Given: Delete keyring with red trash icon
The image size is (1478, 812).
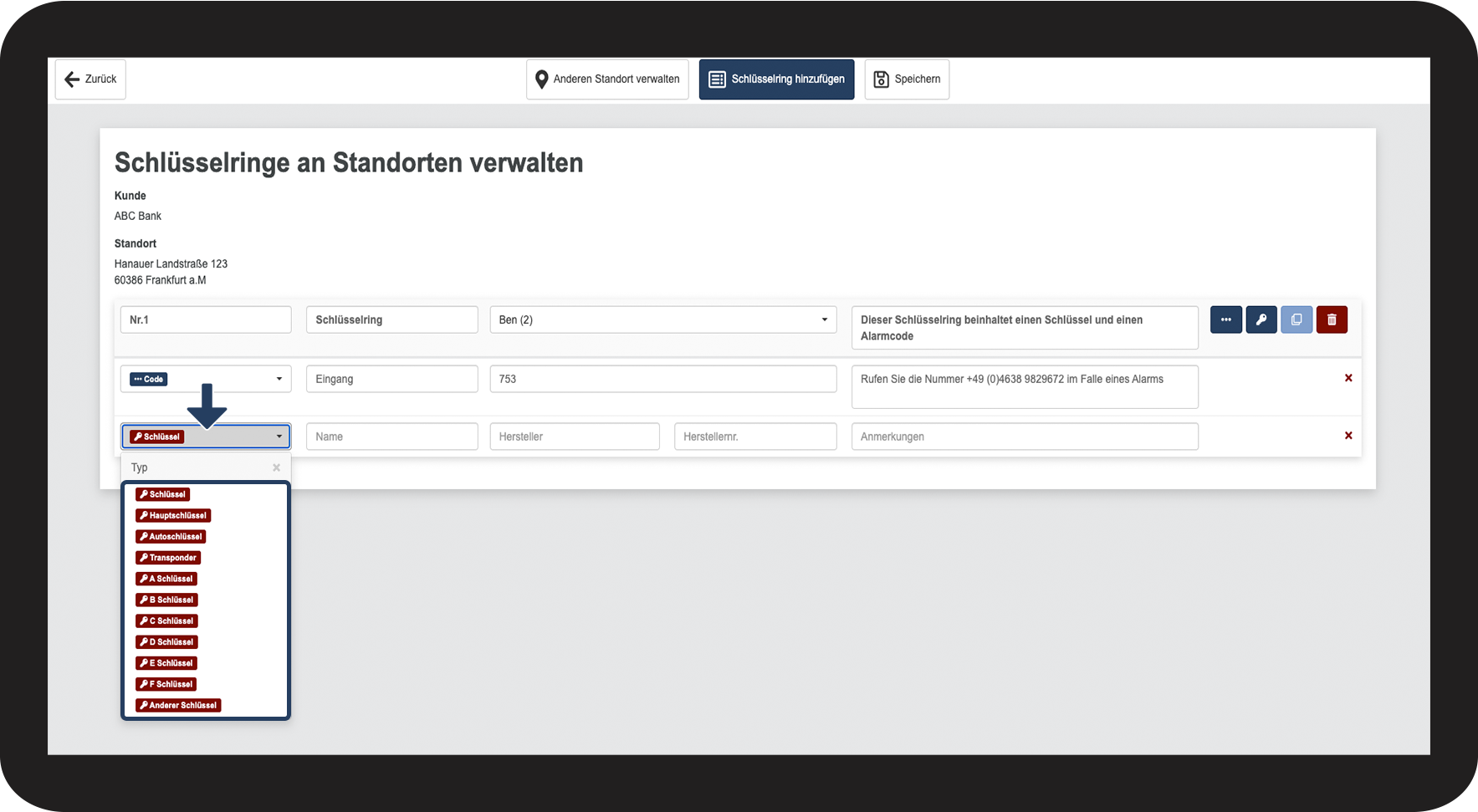Looking at the screenshot, I should pos(1332,319).
